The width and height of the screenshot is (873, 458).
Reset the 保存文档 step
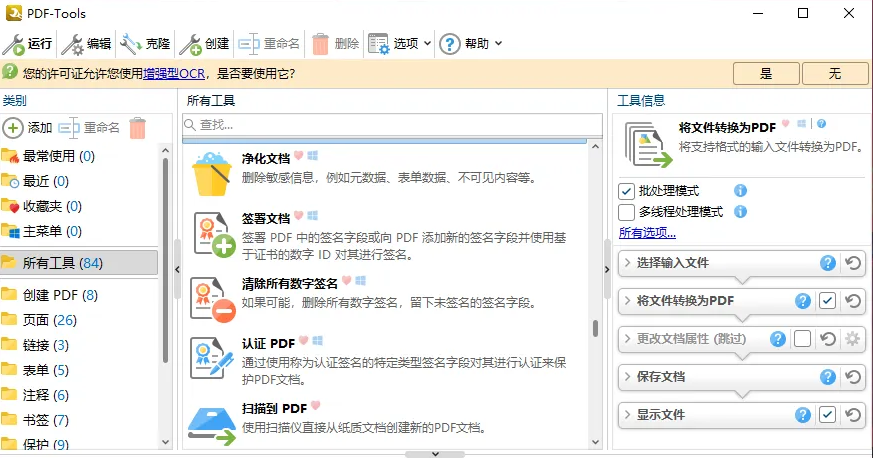853,377
